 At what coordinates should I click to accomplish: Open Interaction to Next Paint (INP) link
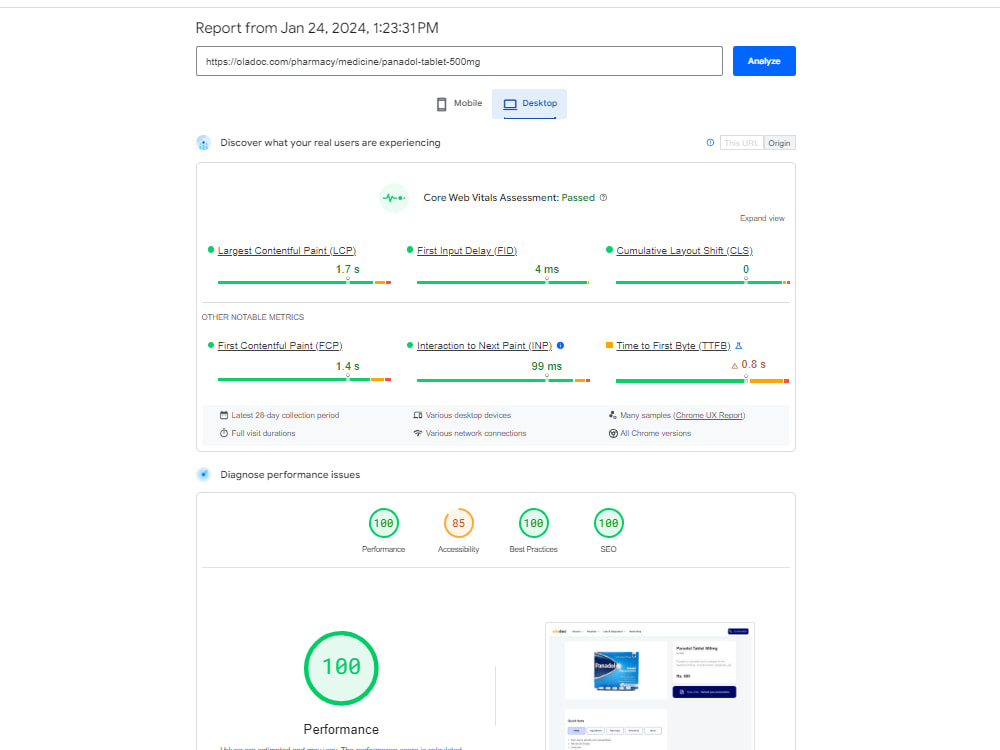(485, 346)
